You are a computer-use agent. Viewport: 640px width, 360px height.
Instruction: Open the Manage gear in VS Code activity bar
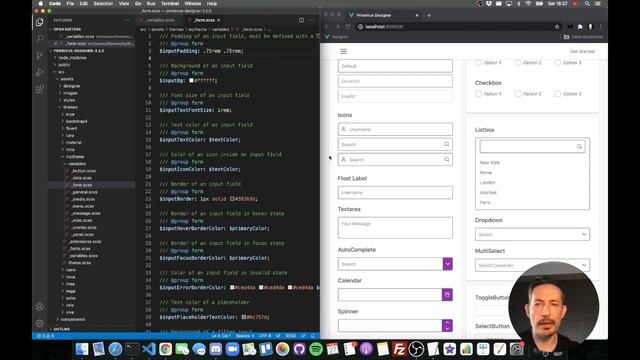(40, 323)
